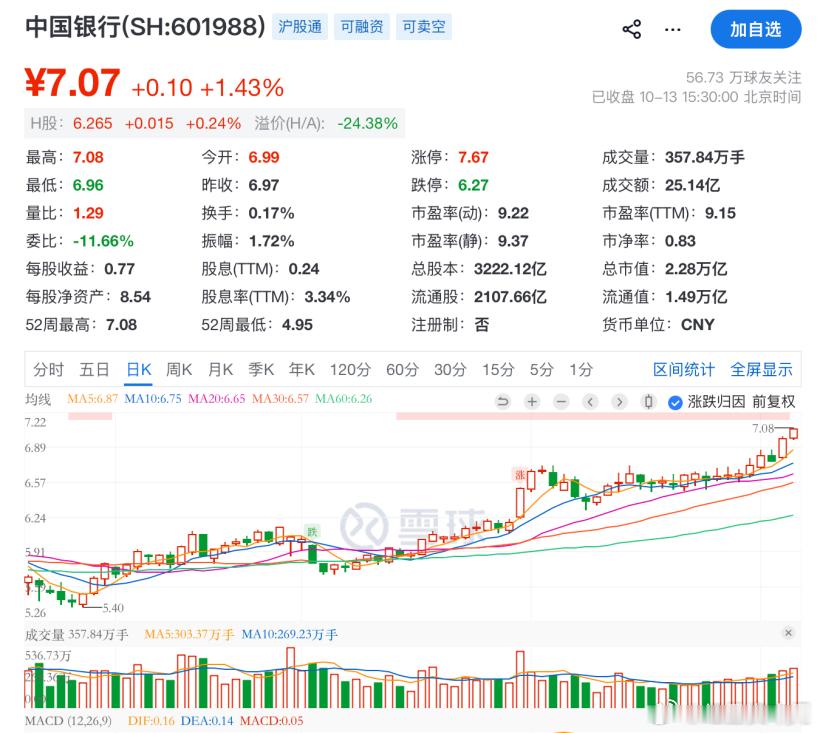Click the 跌 marker on the candlestick chart

click(x=312, y=532)
